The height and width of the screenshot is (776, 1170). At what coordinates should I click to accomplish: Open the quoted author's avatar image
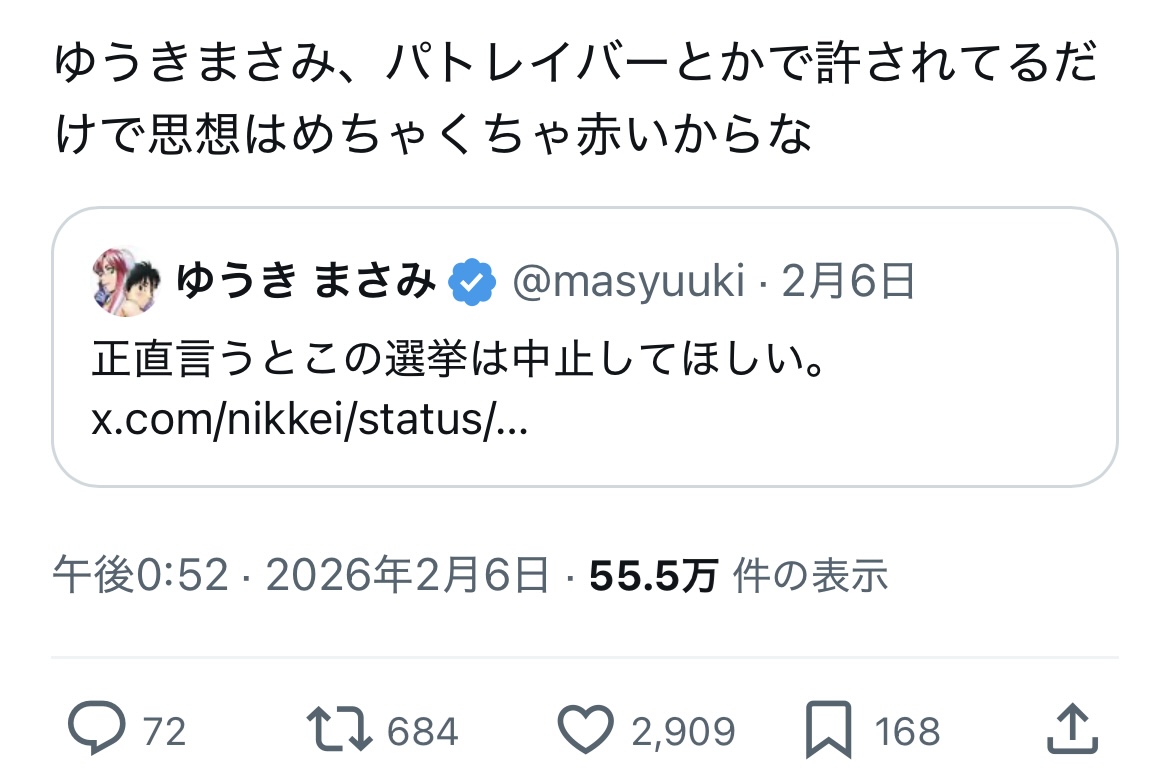coord(125,283)
